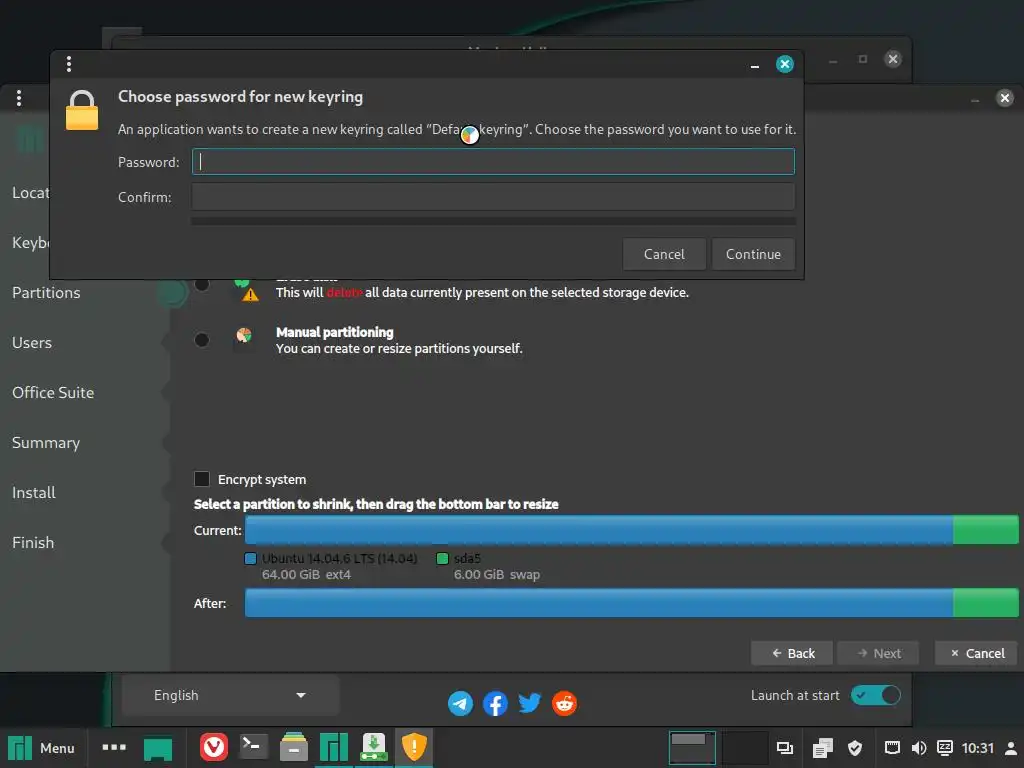1024x768 pixels.
Task: Click the blue Ubuntu legend swatch
Action: [251, 558]
